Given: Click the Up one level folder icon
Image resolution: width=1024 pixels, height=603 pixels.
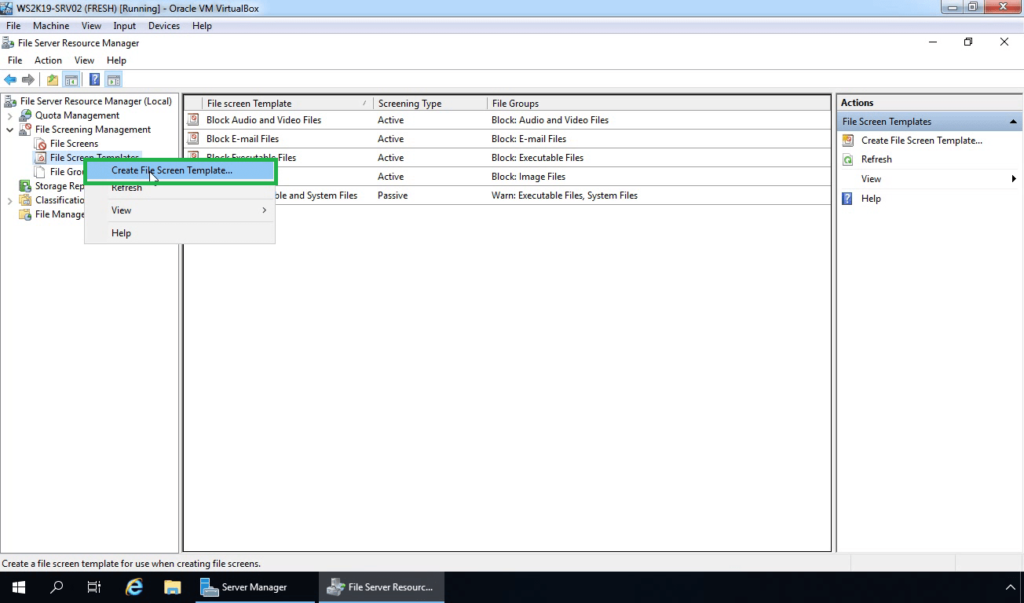Looking at the screenshot, I should 52,80.
